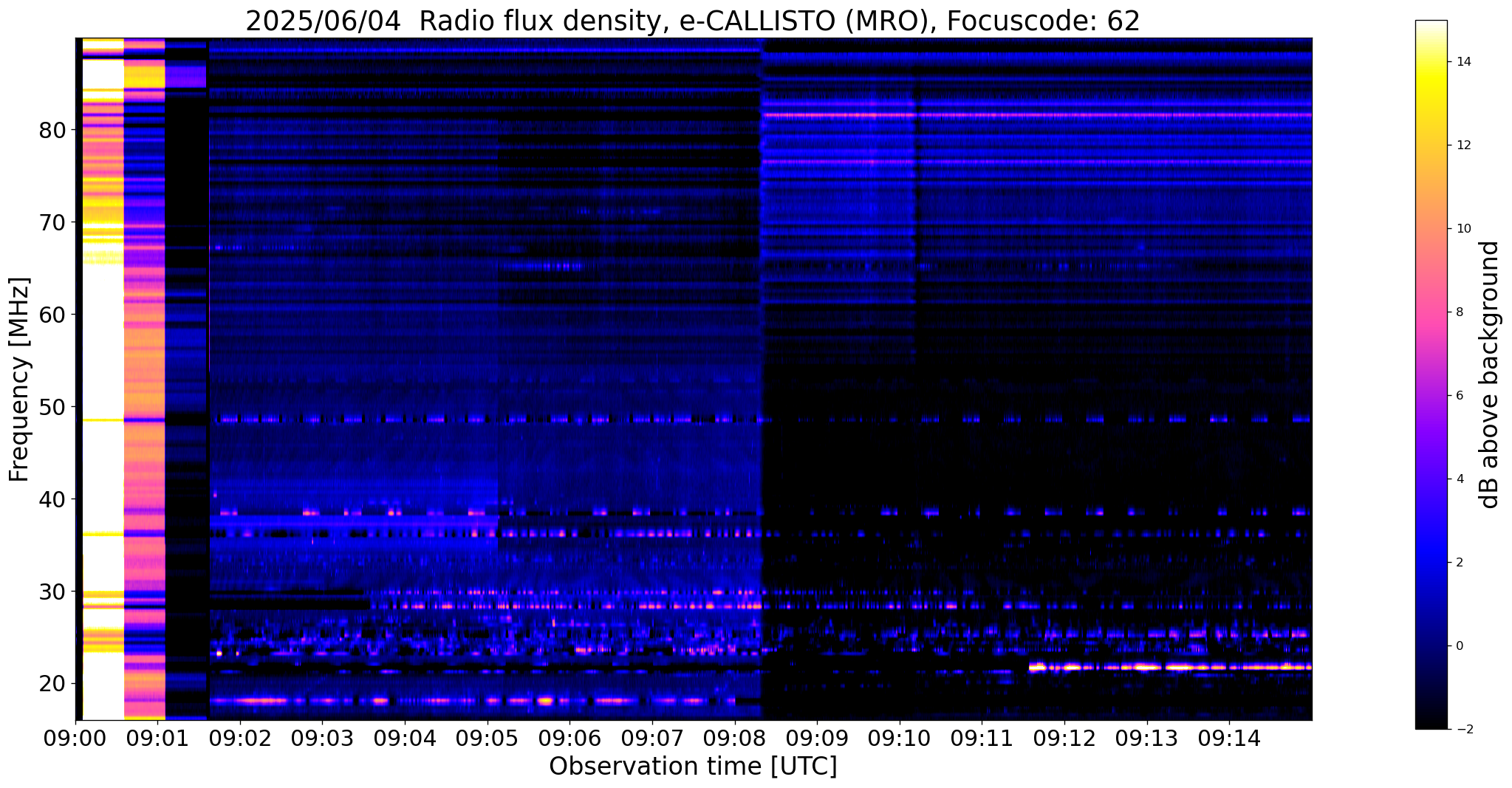1512x788 pixels.
Task: Click the 'dB above background' colorbar label
Action: point(1490,374)
